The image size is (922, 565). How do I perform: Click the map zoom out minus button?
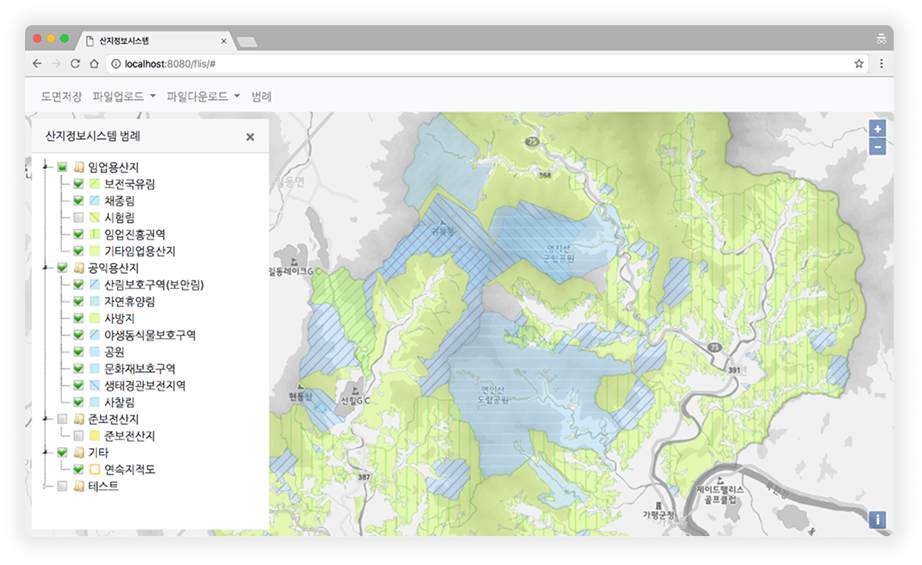click(877, 147)
